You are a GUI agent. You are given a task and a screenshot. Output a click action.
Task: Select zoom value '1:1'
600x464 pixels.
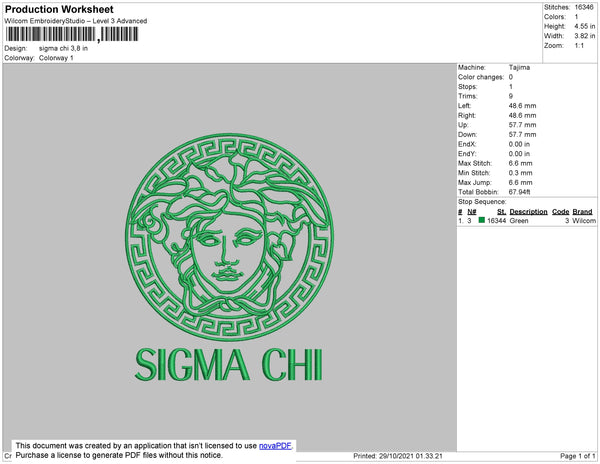(x=579, y=46)
